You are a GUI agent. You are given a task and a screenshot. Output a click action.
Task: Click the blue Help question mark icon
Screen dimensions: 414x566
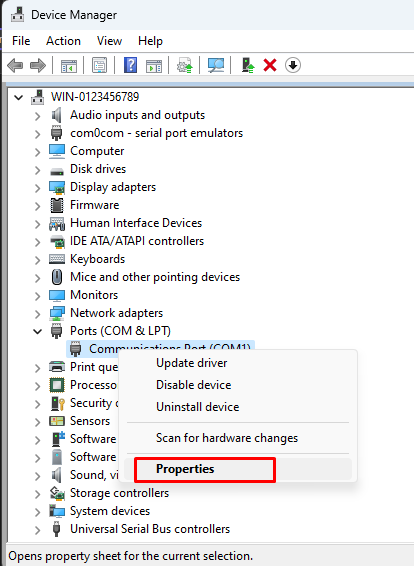coord(130,65)
